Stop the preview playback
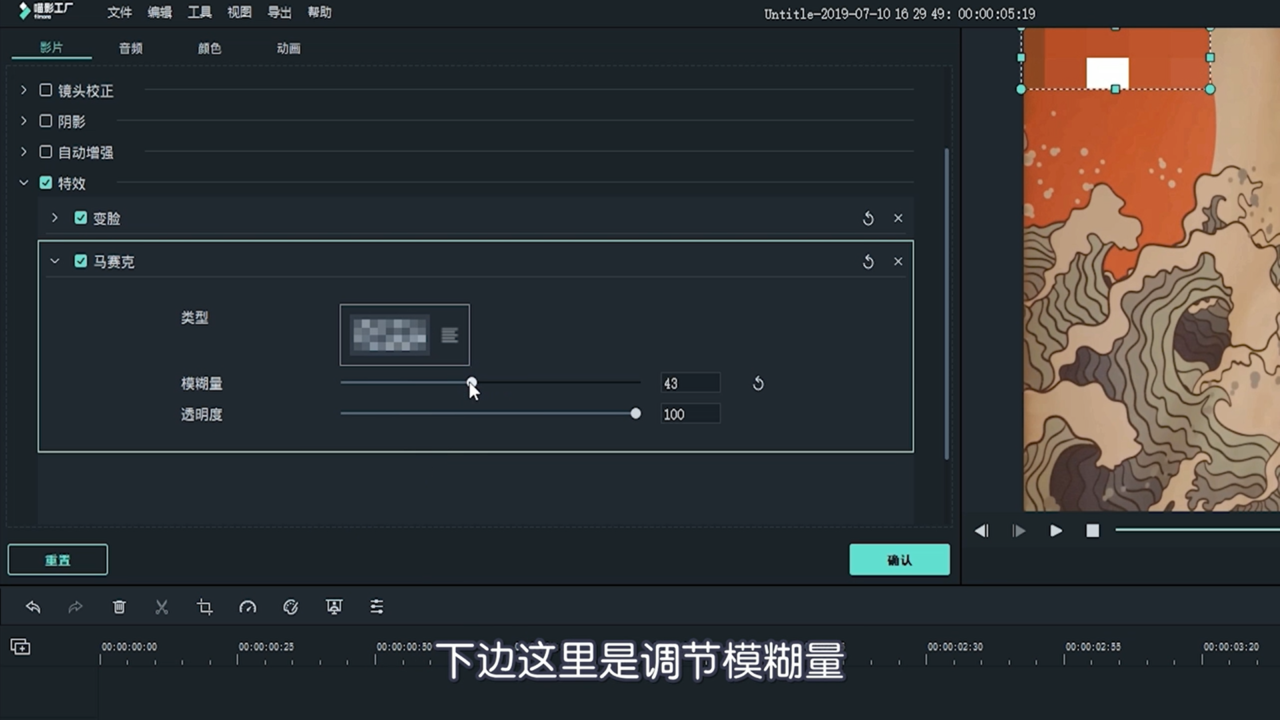Screen dimensions: 1280x720 click(x=1093, y=531)
